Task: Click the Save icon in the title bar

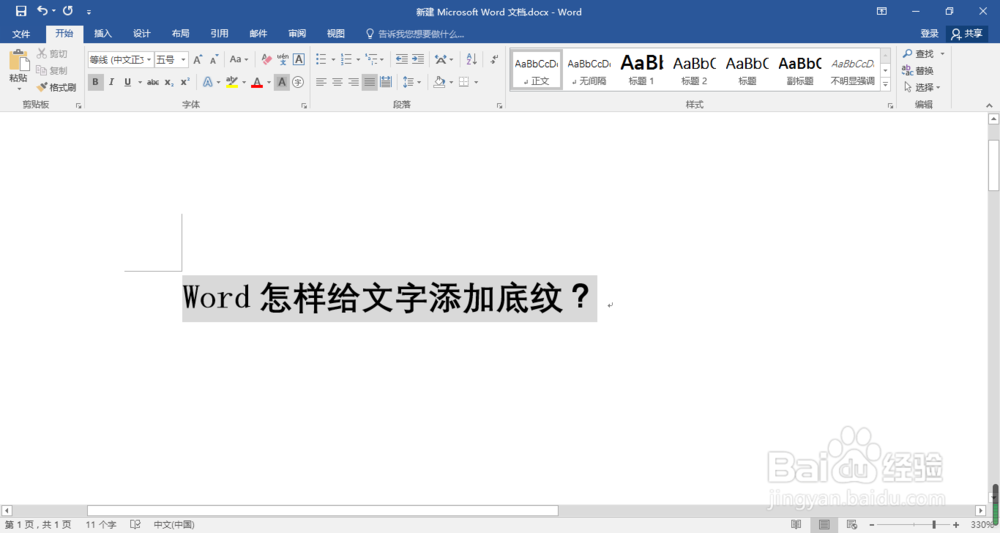Action: pyautogui.click(x=21, y=11)
